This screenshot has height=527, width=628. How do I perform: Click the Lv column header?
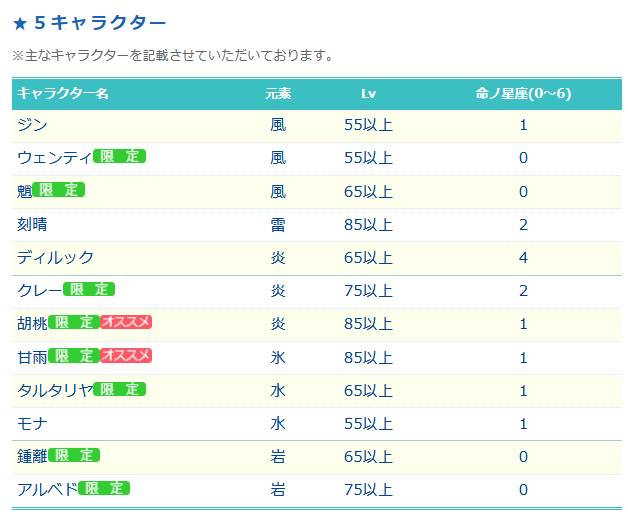click(x=368, y=94)
